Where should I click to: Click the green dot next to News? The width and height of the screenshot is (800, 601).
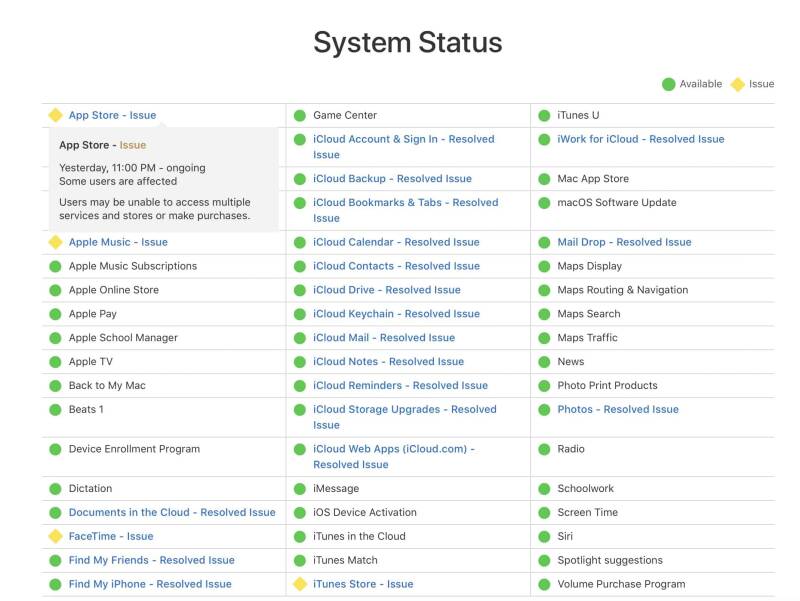[x=544, y=362]
